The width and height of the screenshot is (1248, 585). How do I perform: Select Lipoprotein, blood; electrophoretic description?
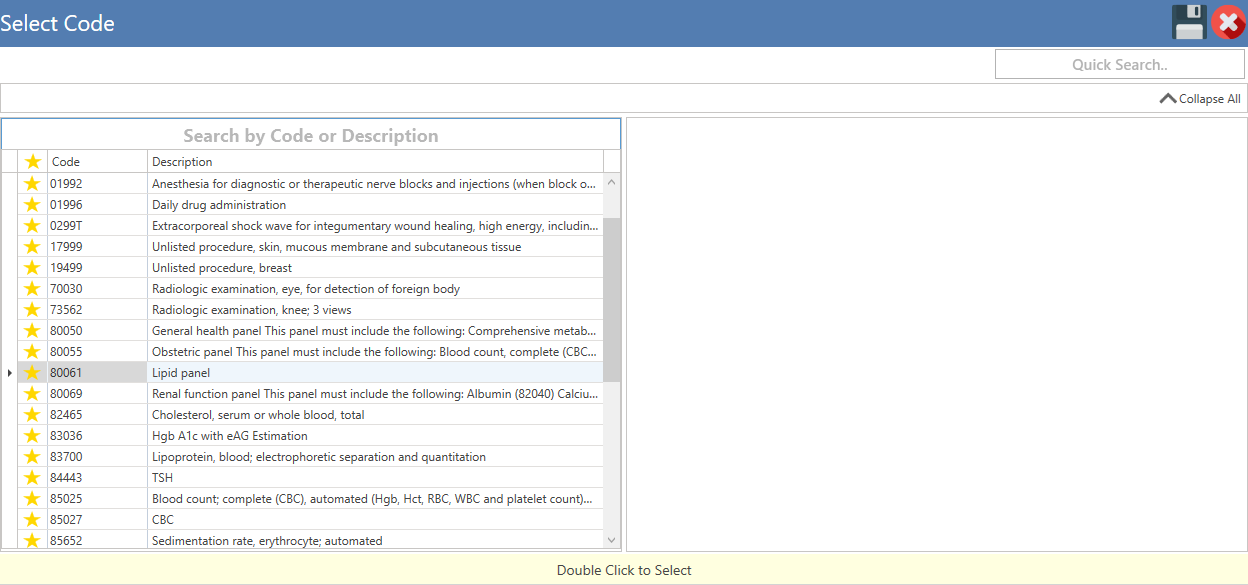376,457
